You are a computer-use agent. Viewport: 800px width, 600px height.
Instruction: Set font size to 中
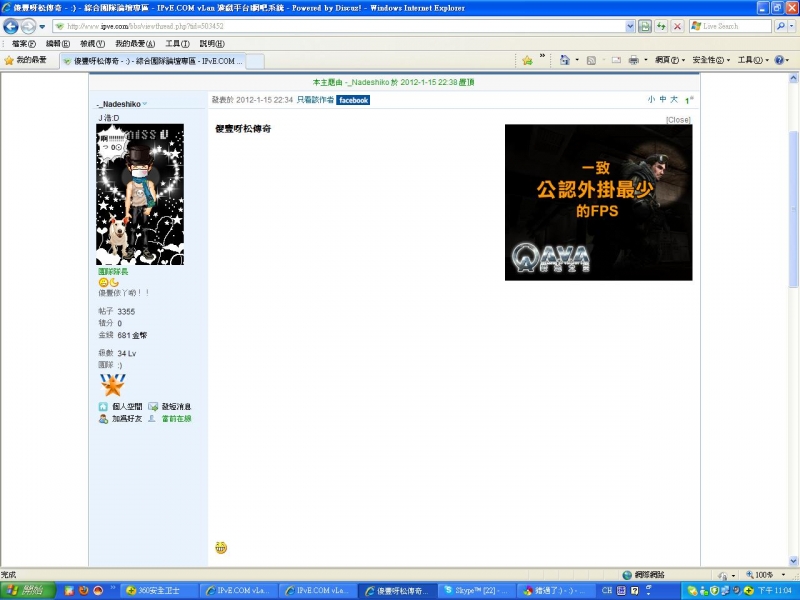coord(662,99)
